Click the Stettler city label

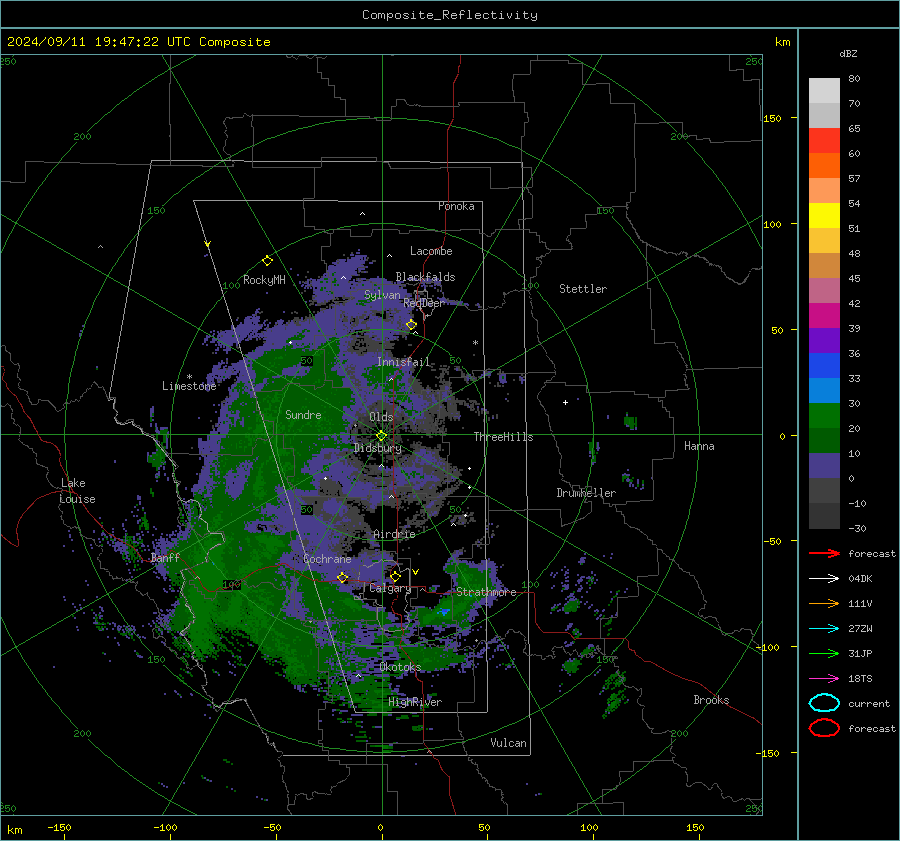tap(583, 289)
